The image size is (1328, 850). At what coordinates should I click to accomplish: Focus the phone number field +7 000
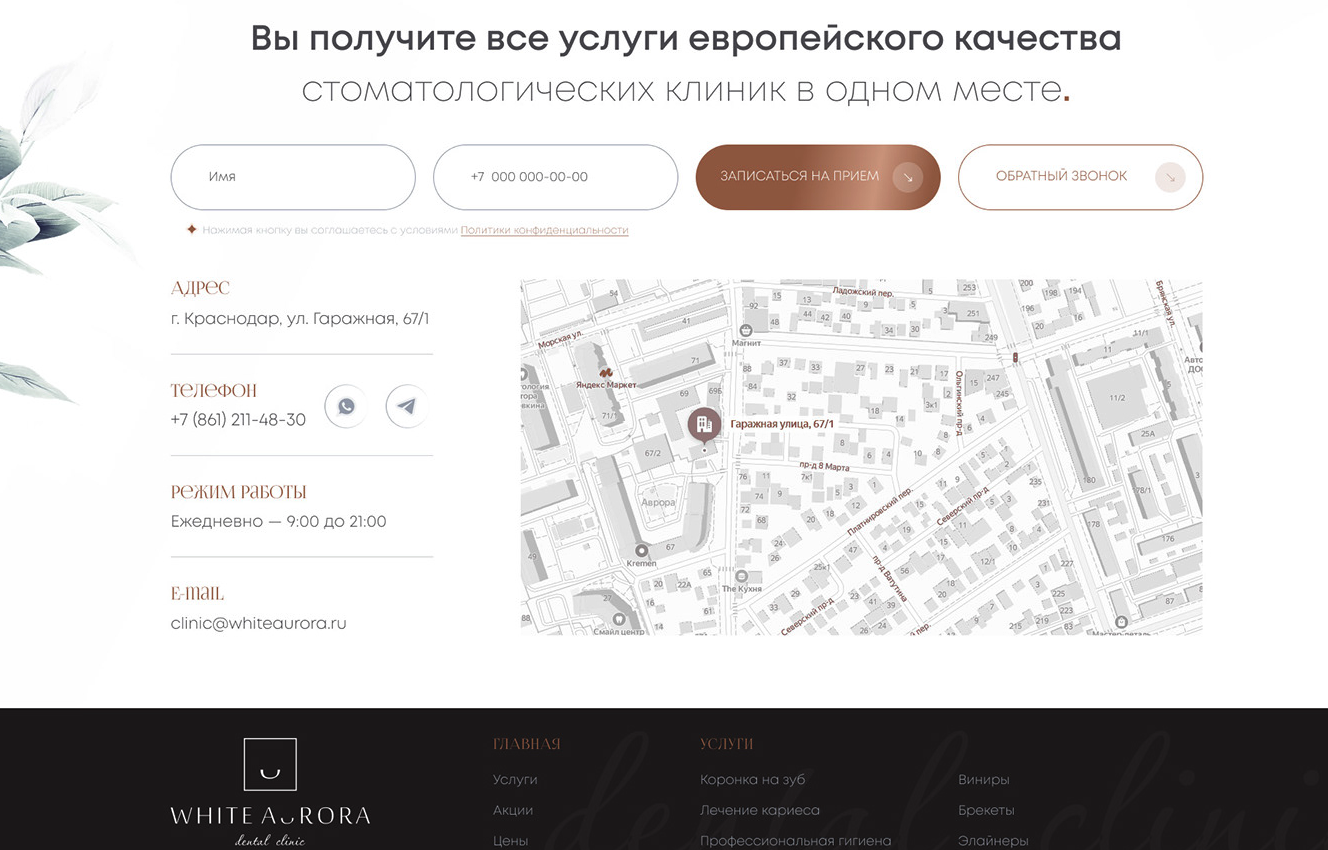(556, 177)
